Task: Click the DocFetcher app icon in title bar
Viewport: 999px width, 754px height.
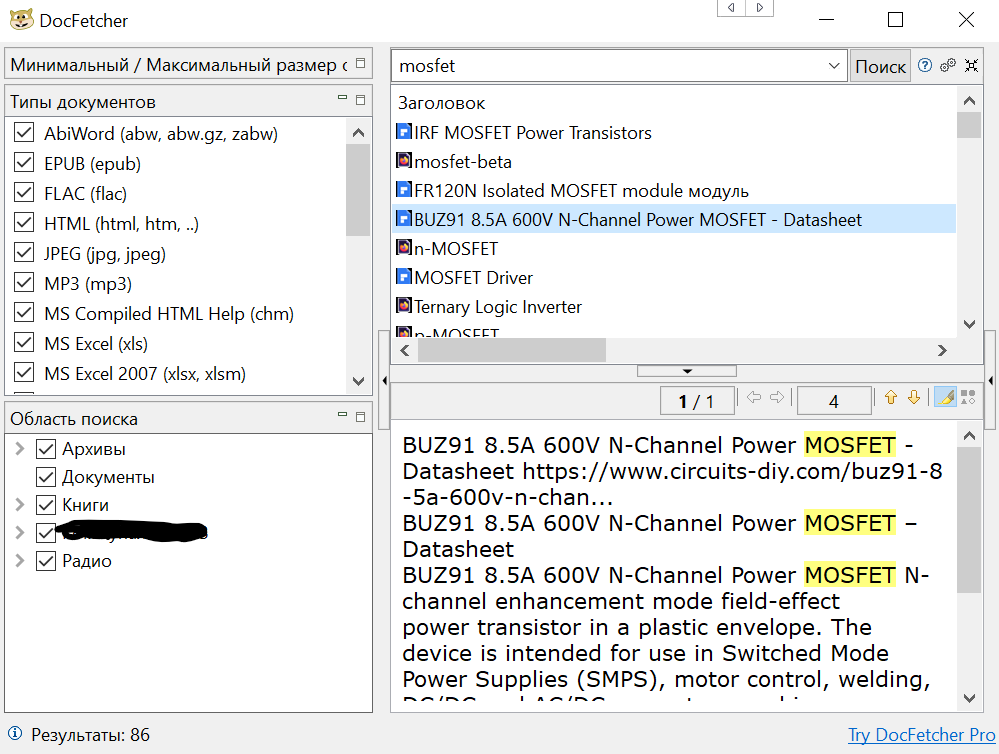Action: (x=21, y=20)
